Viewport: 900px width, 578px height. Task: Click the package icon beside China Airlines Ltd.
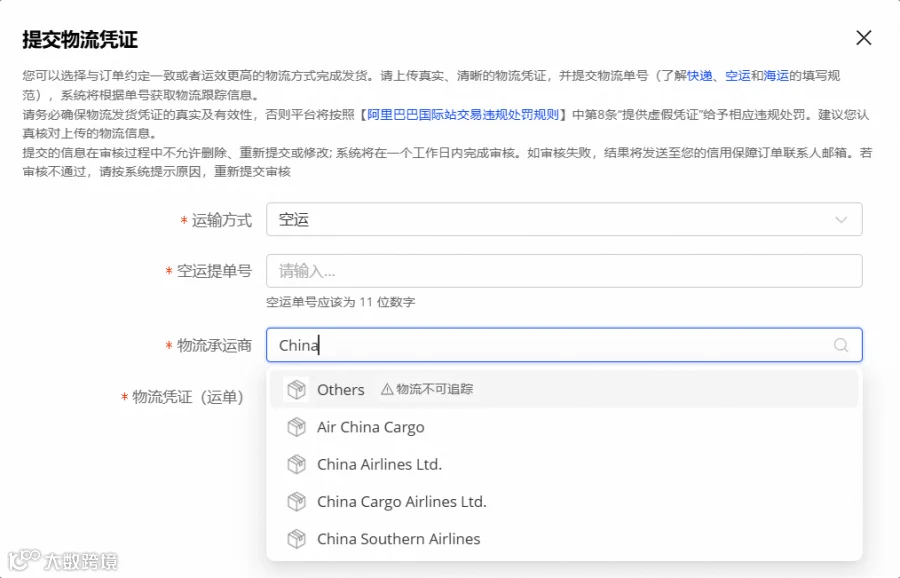296,464
